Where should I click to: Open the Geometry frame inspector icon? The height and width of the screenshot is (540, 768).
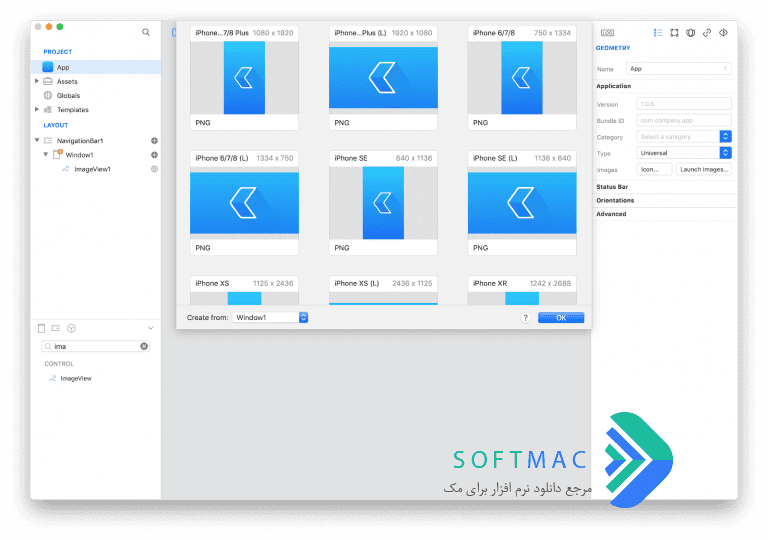[674, 33]
